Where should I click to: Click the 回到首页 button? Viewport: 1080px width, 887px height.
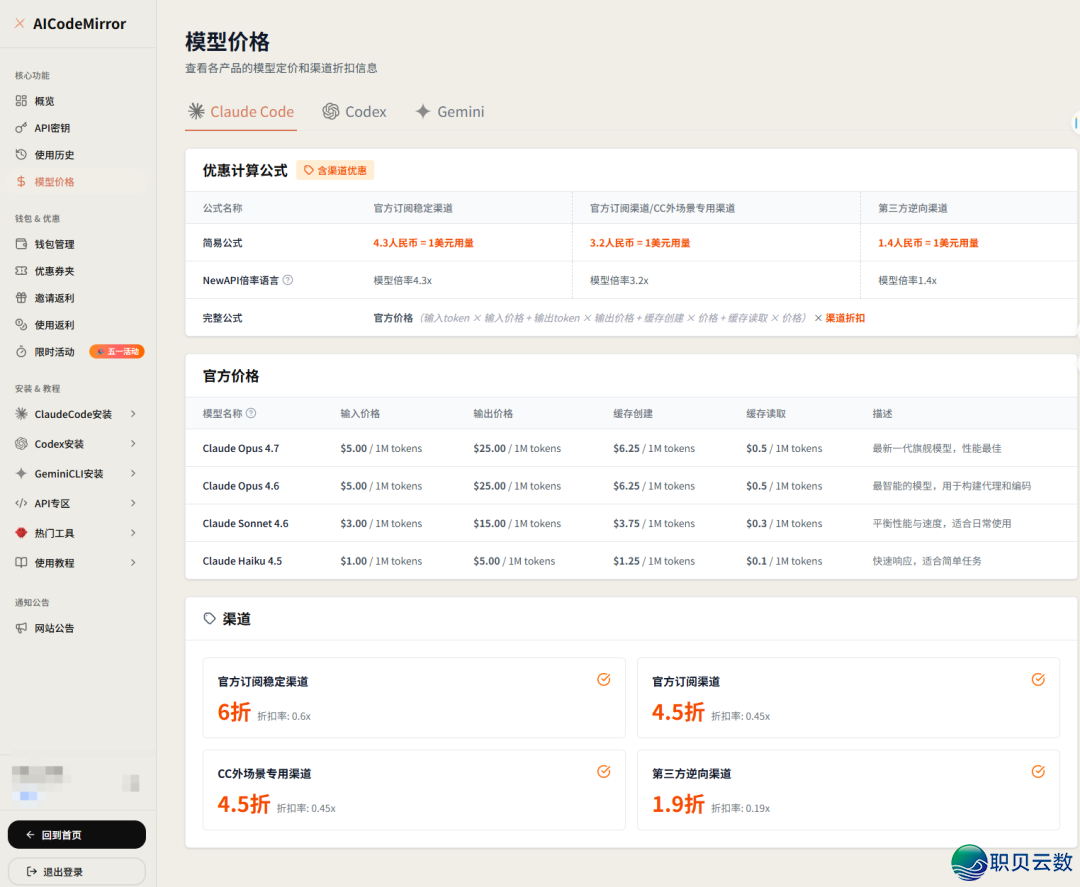pyautogui.click(x=77, y=835)
